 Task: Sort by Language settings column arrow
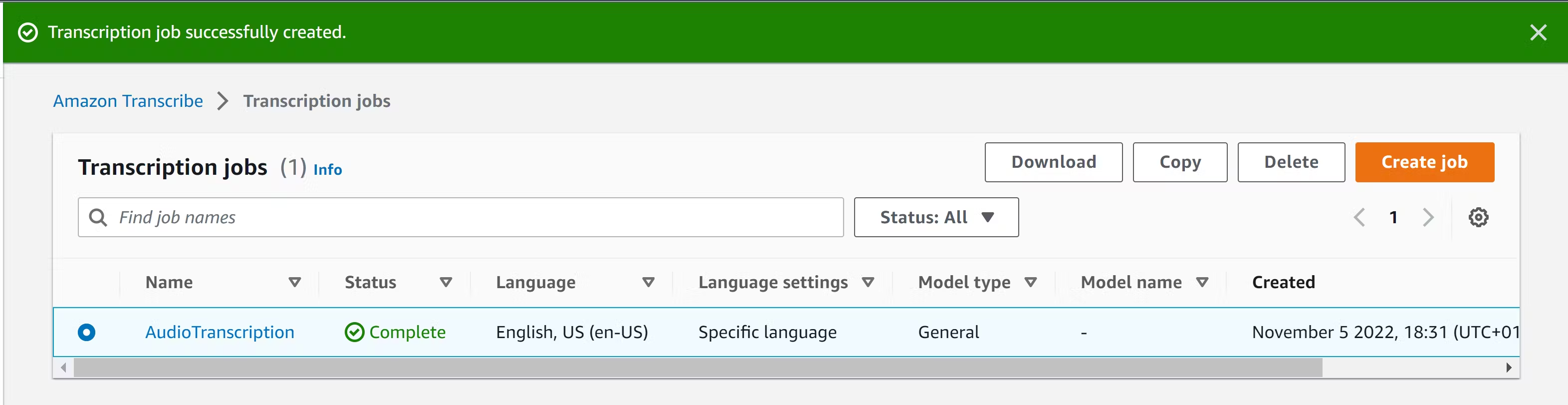[868, 283]
